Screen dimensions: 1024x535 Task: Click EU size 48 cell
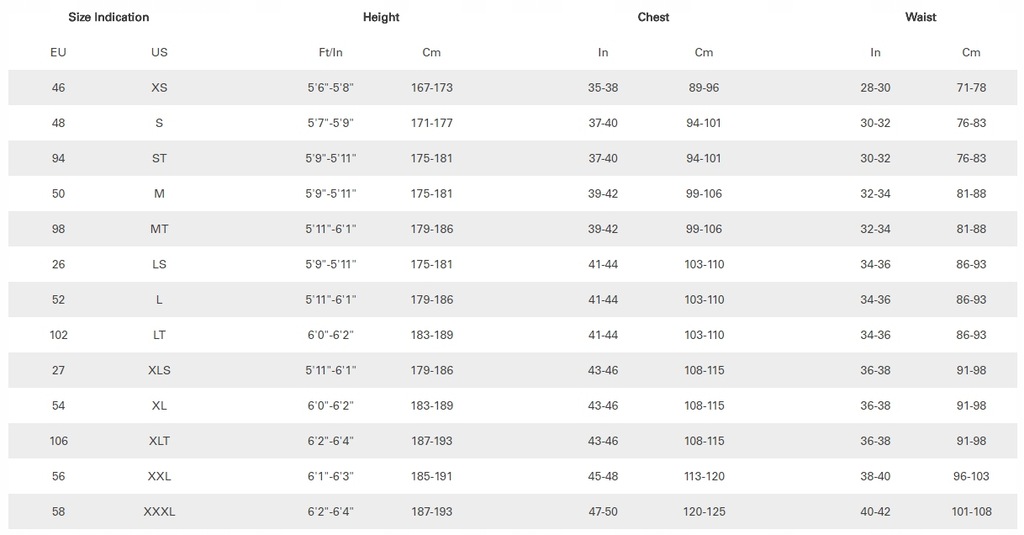(58, 123)
